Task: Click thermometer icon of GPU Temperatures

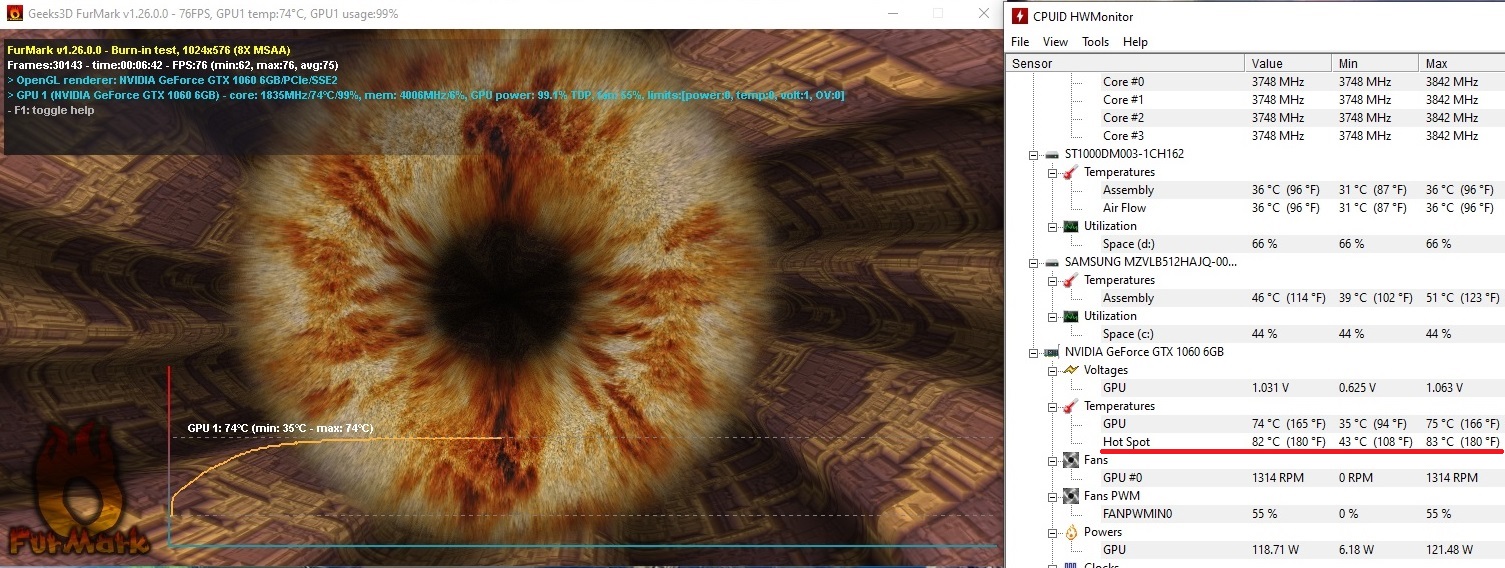Action: click(x=1070, y=406)
